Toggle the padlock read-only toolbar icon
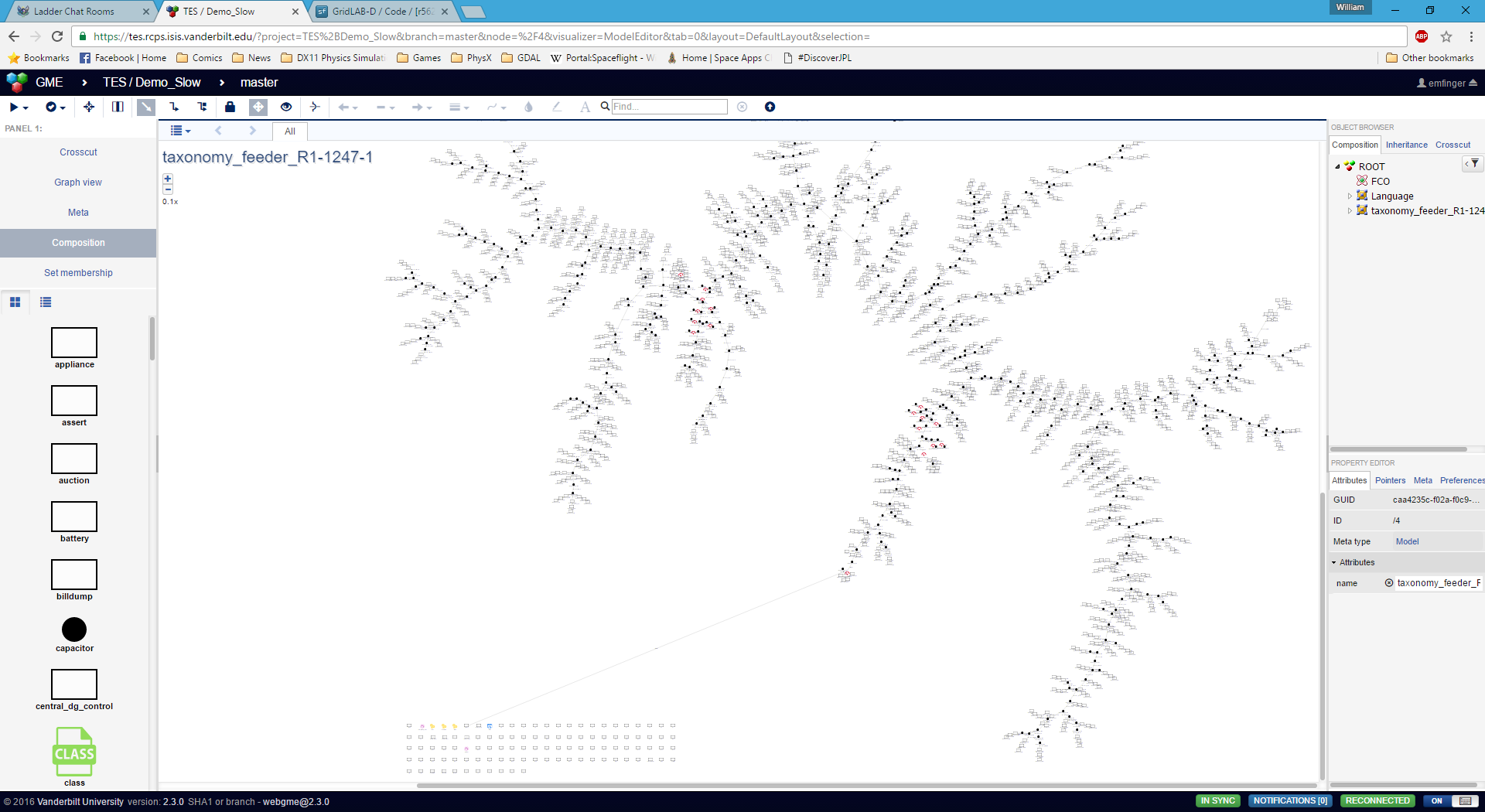The image size is (1485, 812). tap(230, 107)
